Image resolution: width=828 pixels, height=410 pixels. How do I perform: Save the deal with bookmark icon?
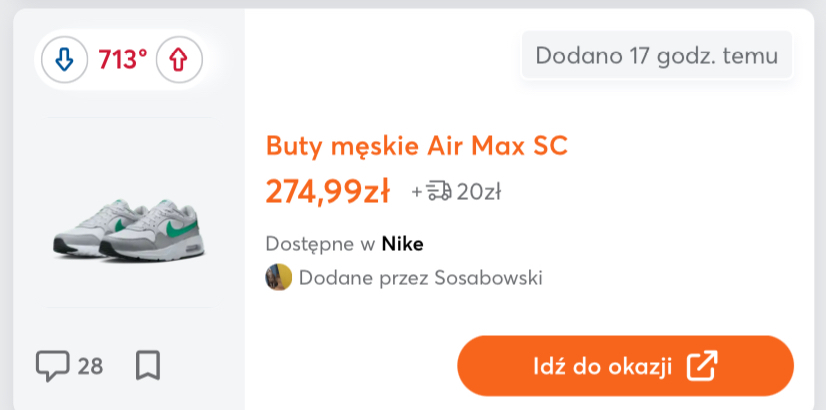click(148, 366)
